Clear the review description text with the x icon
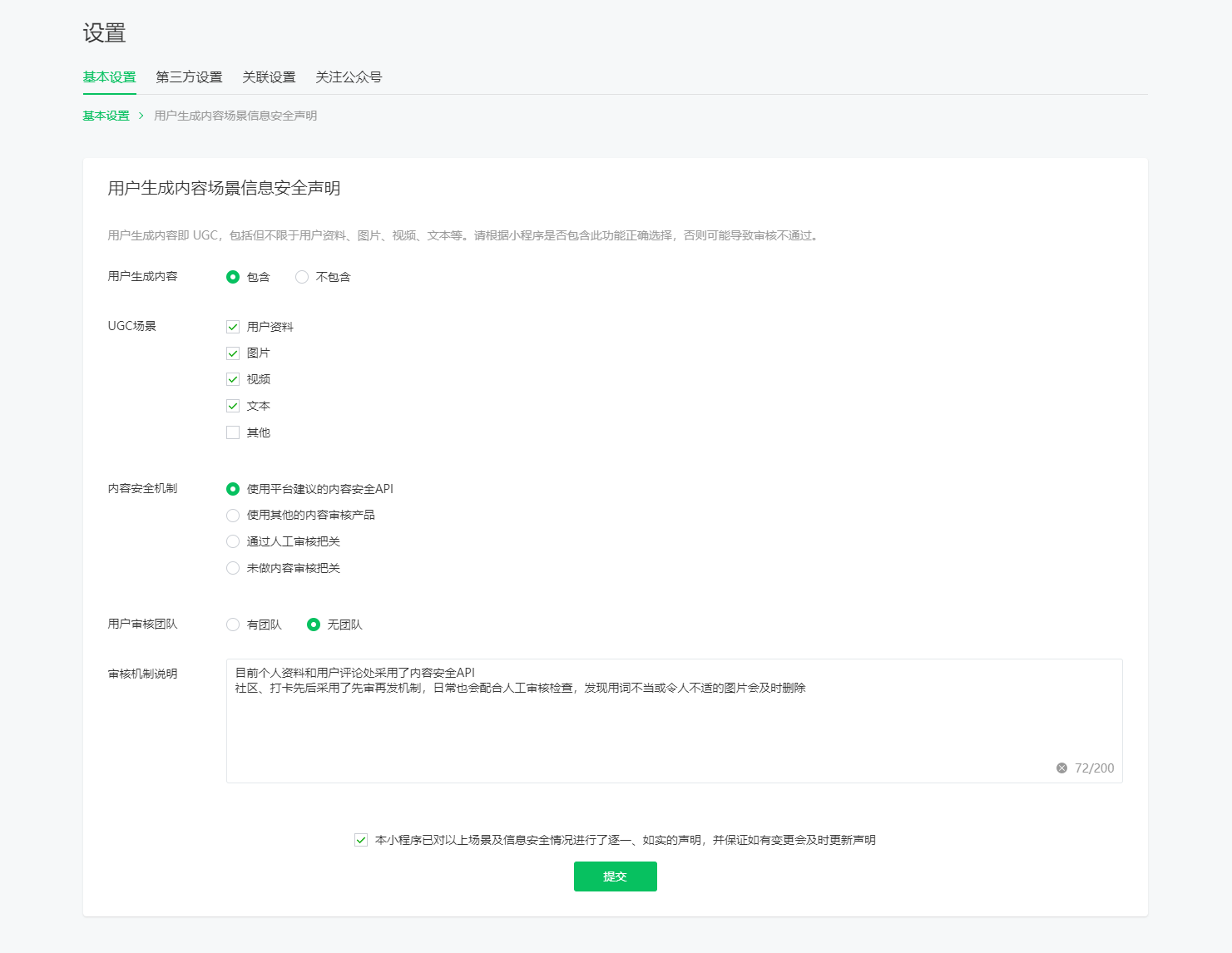The image size is (1232, 953). coord(1061,768)
